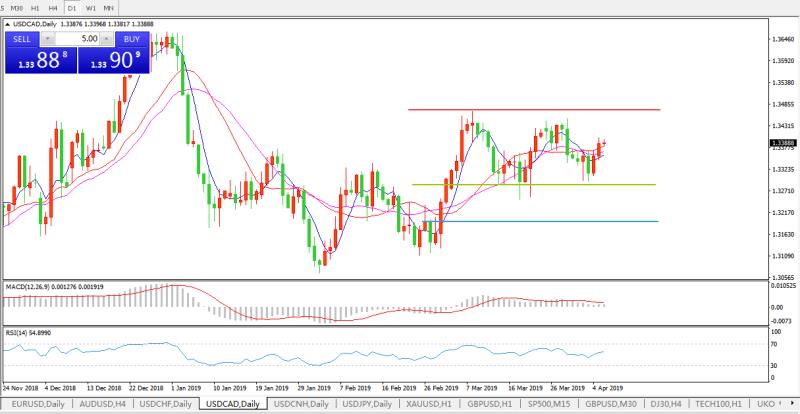This screenshot has width=800, height=414.
Task: Switch to the USDCHF,Daily tab
Action: 164,404
